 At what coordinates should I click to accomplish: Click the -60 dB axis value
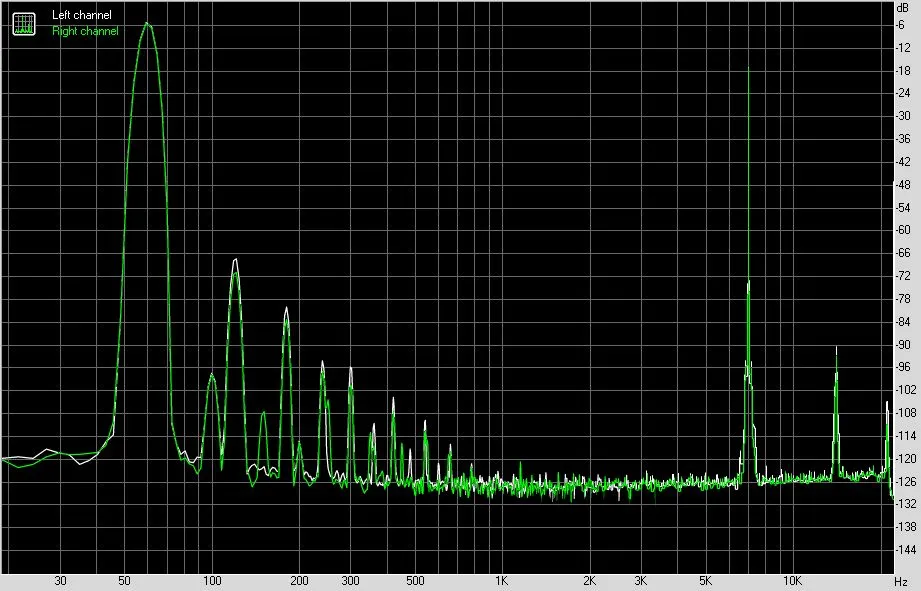[x=903, y=230]
